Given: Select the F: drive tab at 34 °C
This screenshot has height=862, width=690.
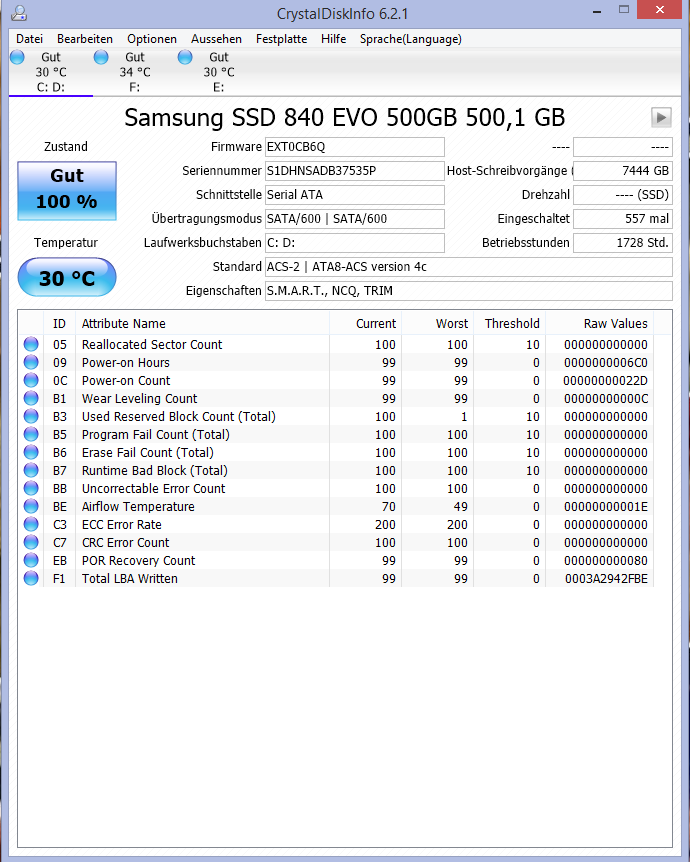Looking at the screenshot, I should 135,72.
